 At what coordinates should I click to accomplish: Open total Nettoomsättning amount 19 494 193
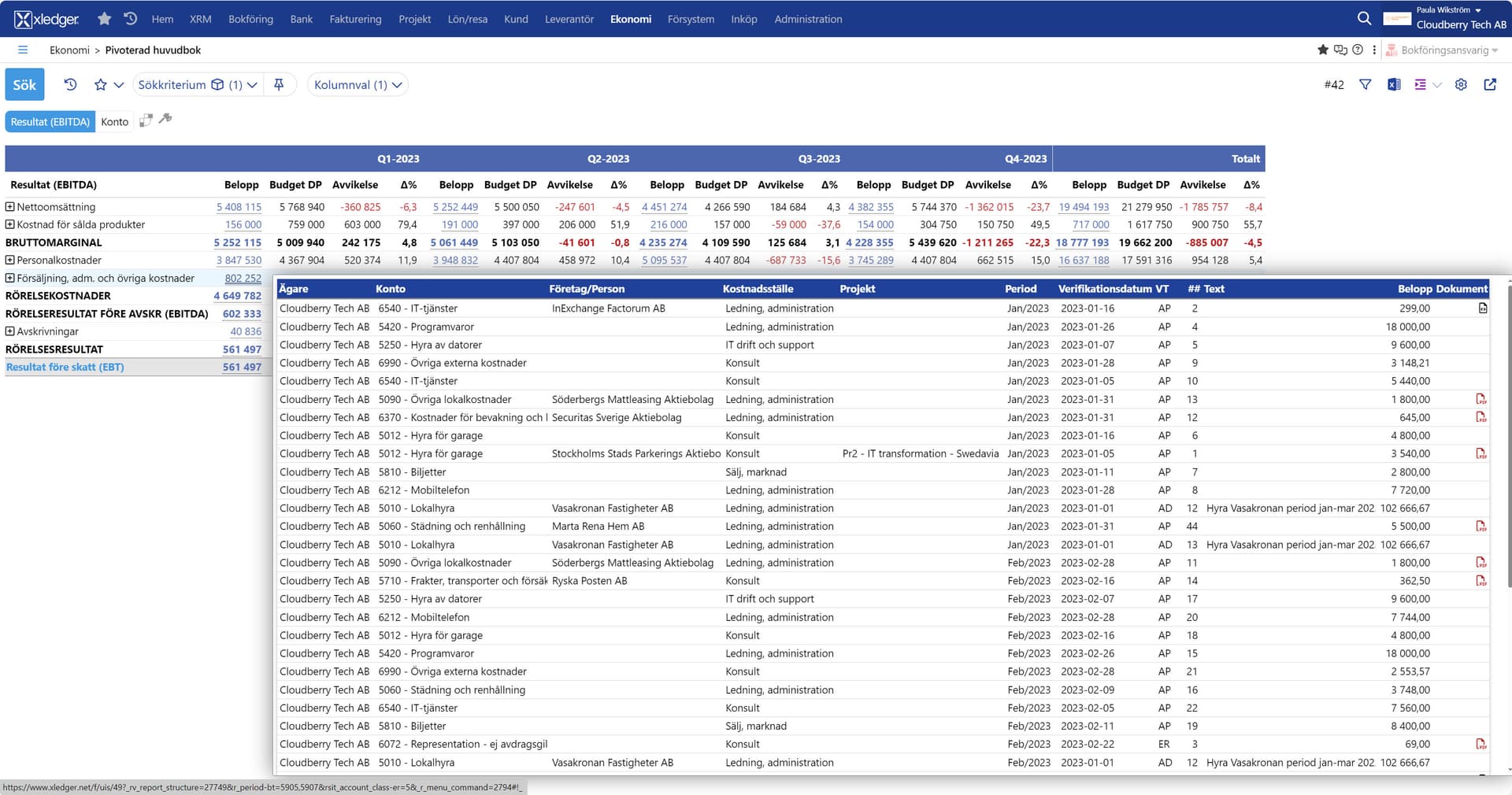pos(1084,206)
